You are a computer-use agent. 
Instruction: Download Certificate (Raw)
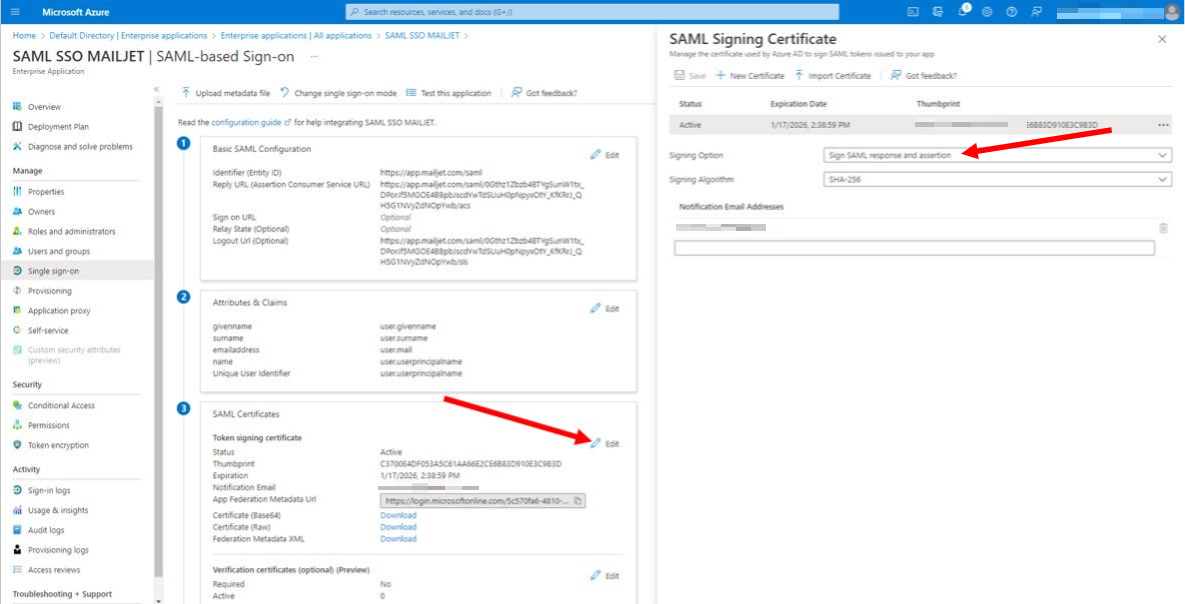click(398, 527)
